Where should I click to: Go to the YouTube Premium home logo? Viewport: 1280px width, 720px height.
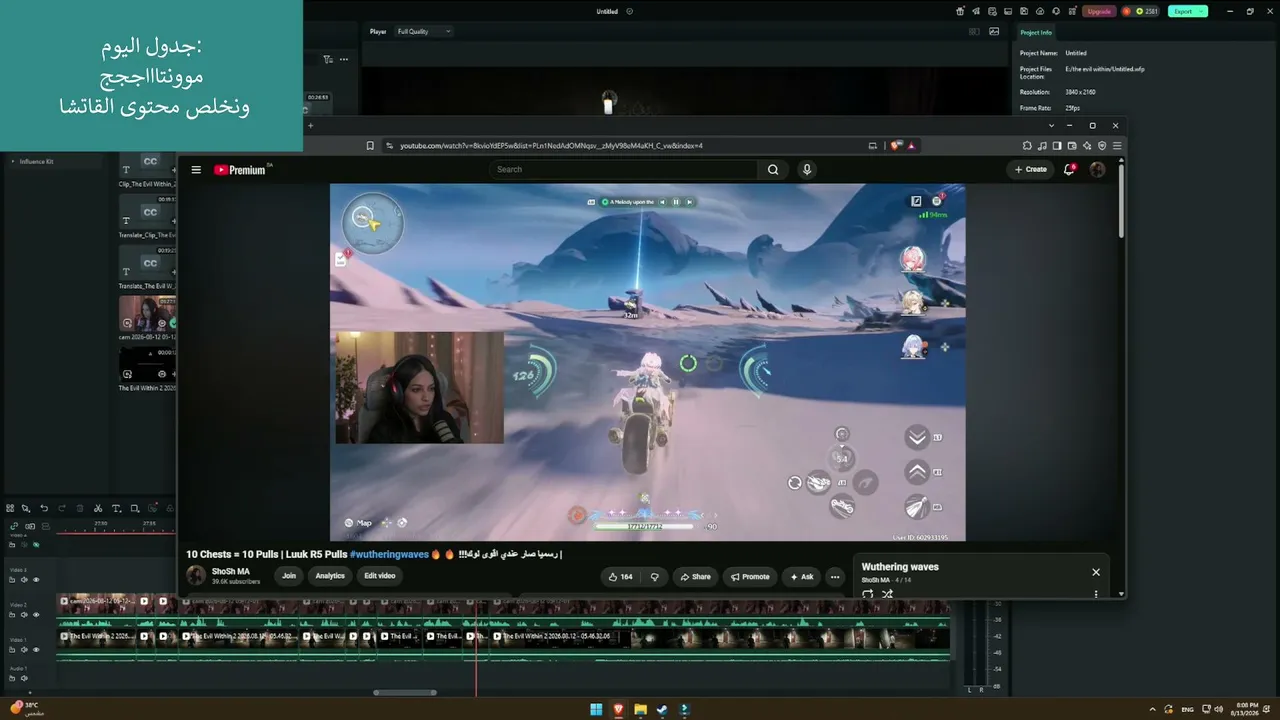pos(241,170)
